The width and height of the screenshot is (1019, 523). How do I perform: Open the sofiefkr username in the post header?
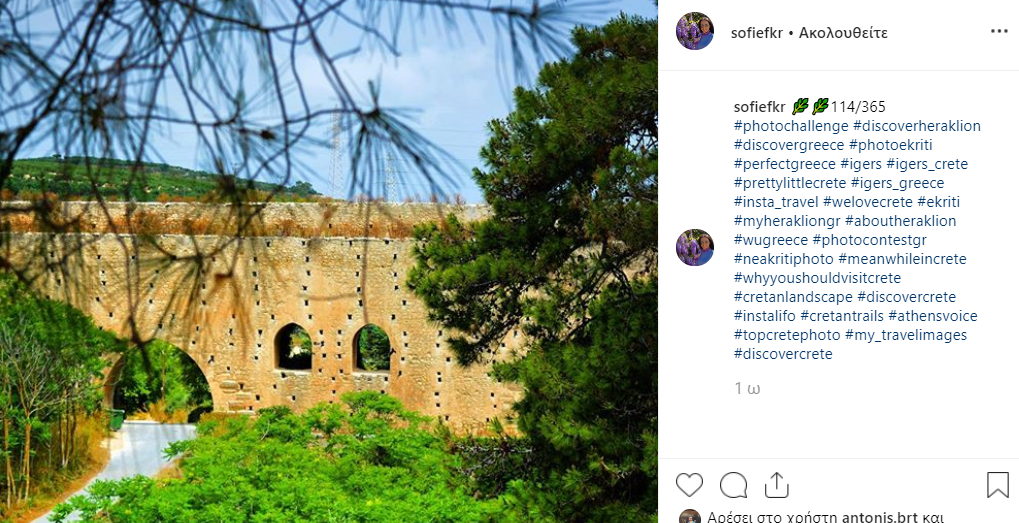756,32
